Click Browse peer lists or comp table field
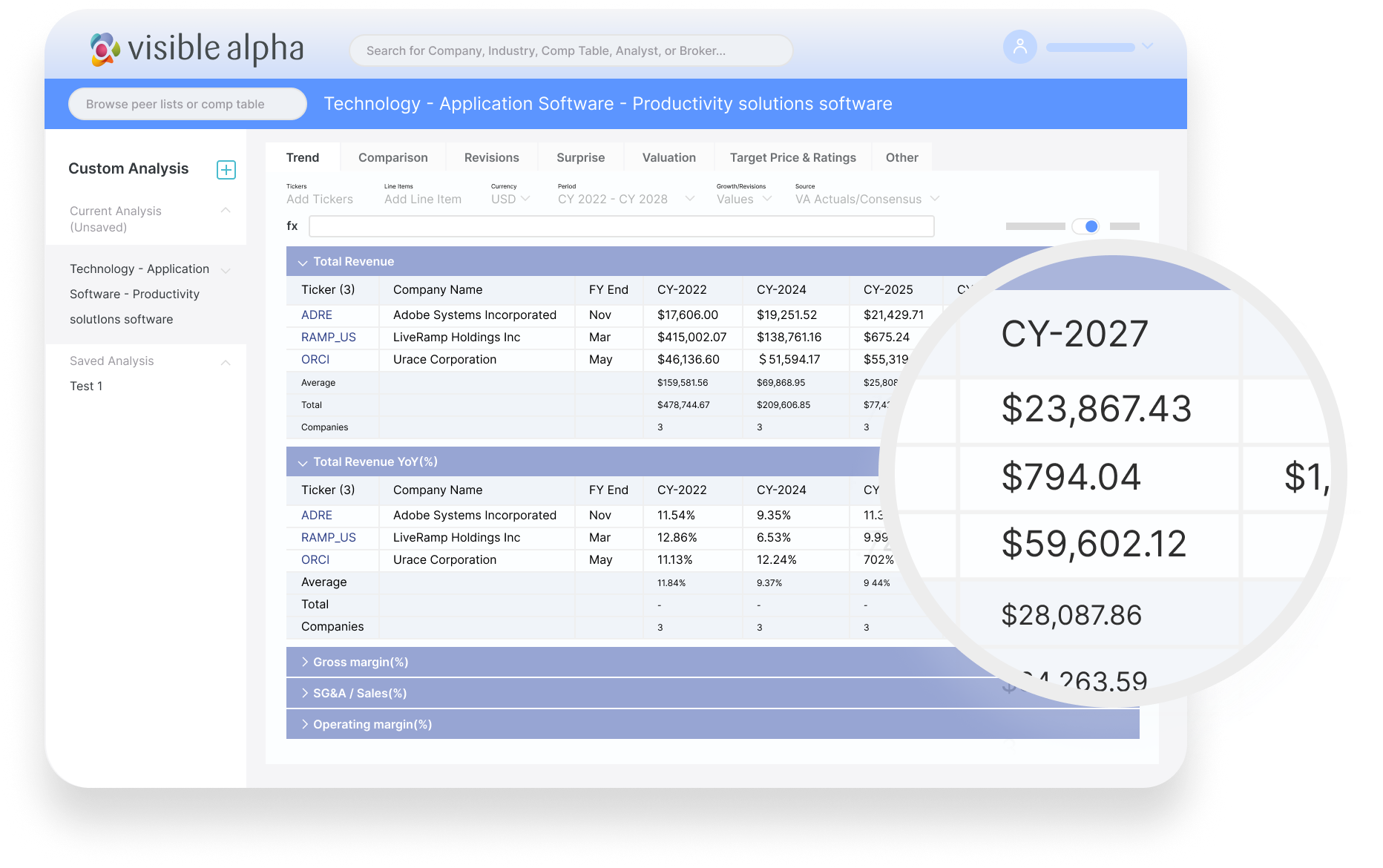 [188, 104]
